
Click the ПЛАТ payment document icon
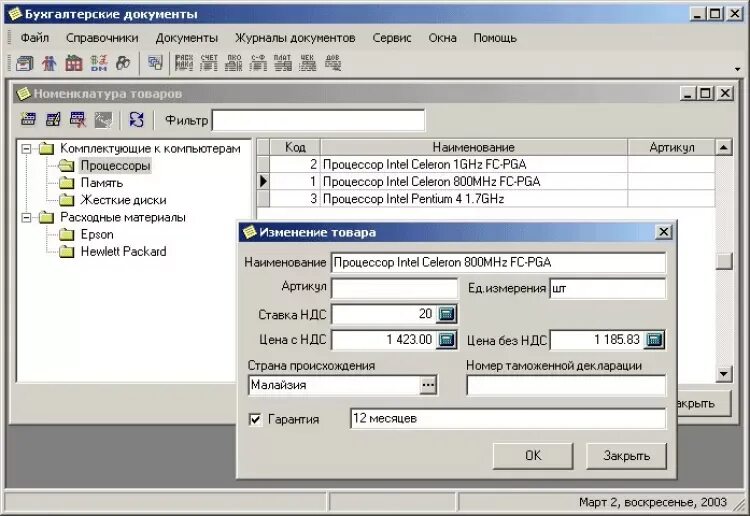pos(283,63)
